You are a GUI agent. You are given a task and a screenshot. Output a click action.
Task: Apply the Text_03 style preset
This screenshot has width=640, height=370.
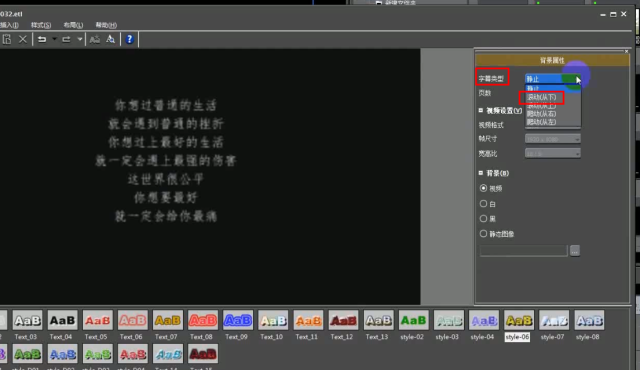[27, 321]
